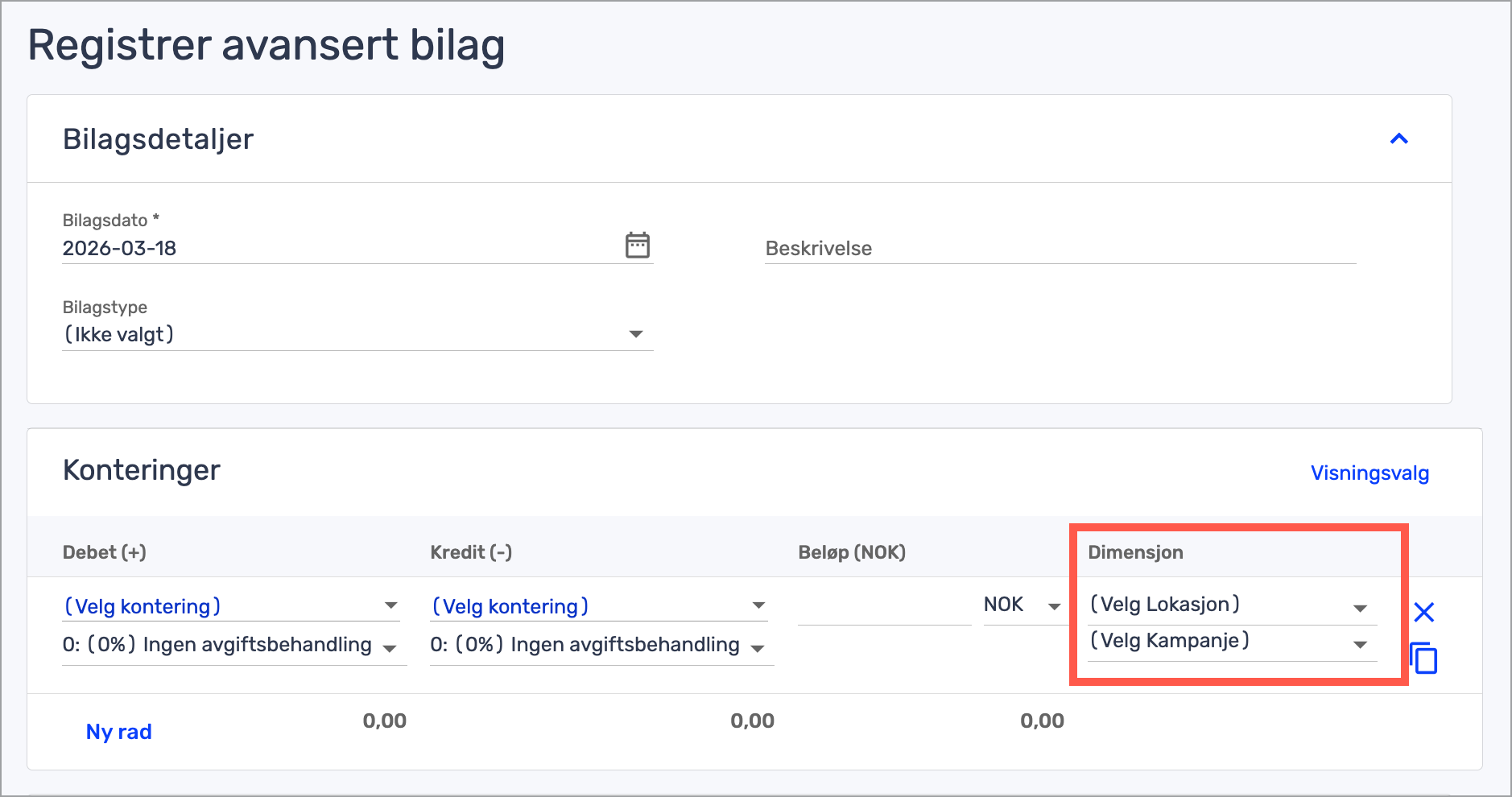Open the Bilagstype dropdown
Screen dimensions: 1512x797
pyautogui.click(x=357, y=334)
